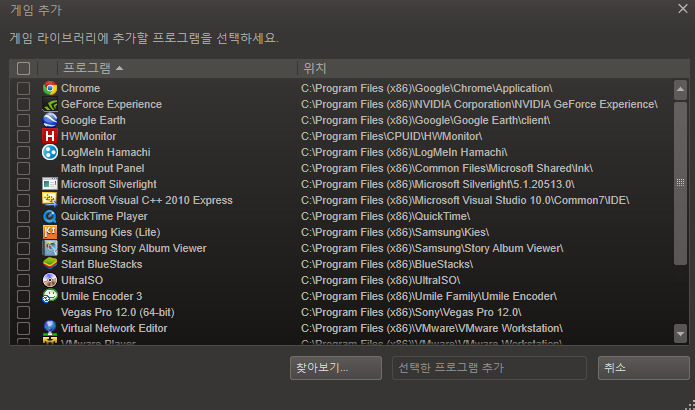Click the scrollbar up arrow
This screenshot has height=410, width=695.
680,90
